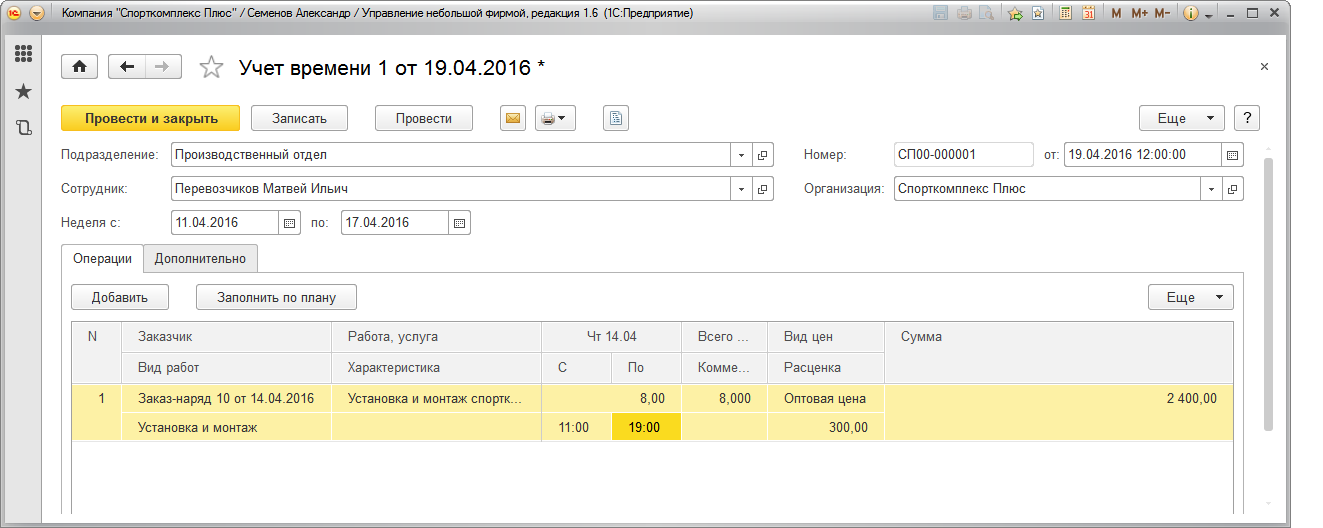This screenshot has height=528, width=1323.
Task: Expand the Подразделение dropdown list
Action: click(742, 155)
